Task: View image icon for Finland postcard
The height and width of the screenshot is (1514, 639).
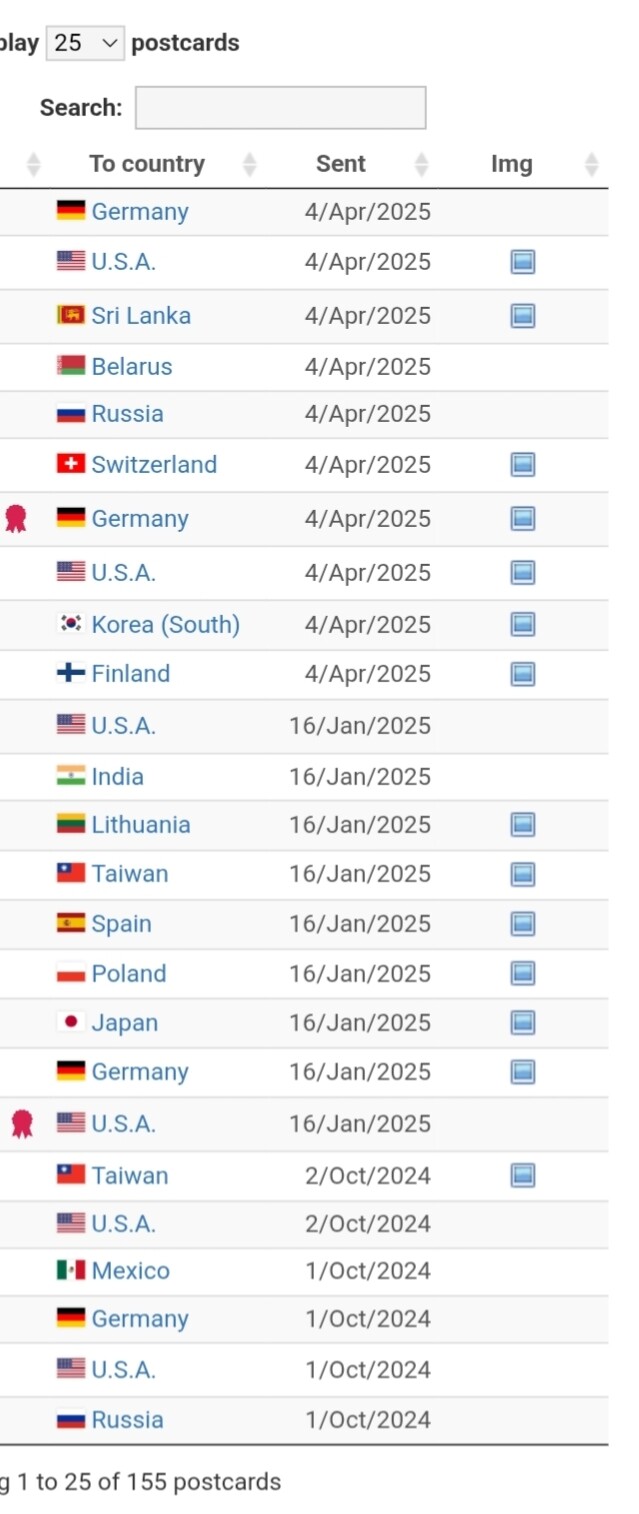Action: 523,673
